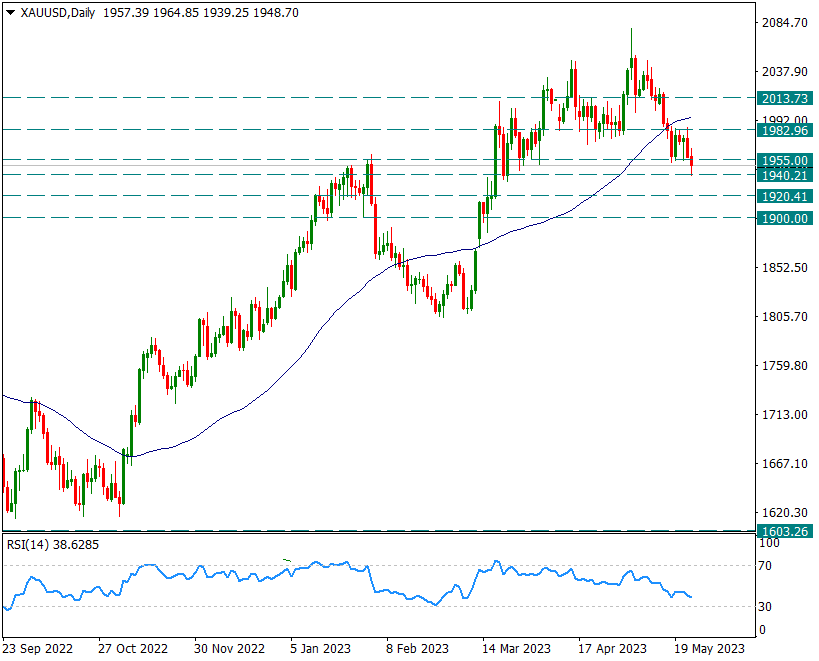The width and height of the screenshot is (819, 661).
Task: Click the 14 Mar 2023 date label
Action: (x=516, y=649)
